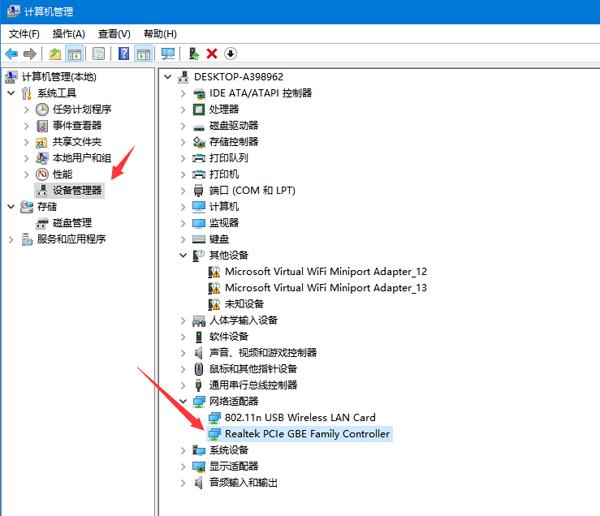Collapse the DESKTOP-A398962 root node
Screen dimensions: 600x516
click(x=168, y=77)
